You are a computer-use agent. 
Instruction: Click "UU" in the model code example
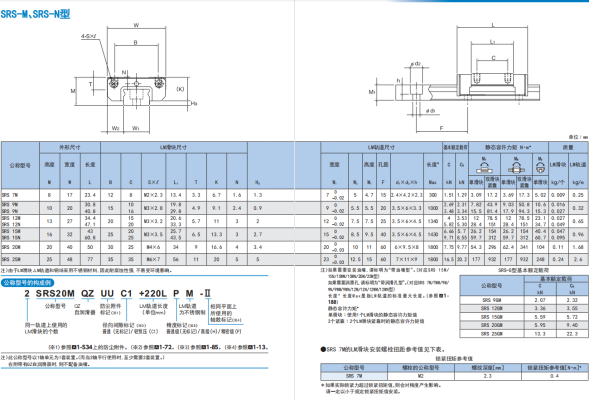click(x=107, y=293)
